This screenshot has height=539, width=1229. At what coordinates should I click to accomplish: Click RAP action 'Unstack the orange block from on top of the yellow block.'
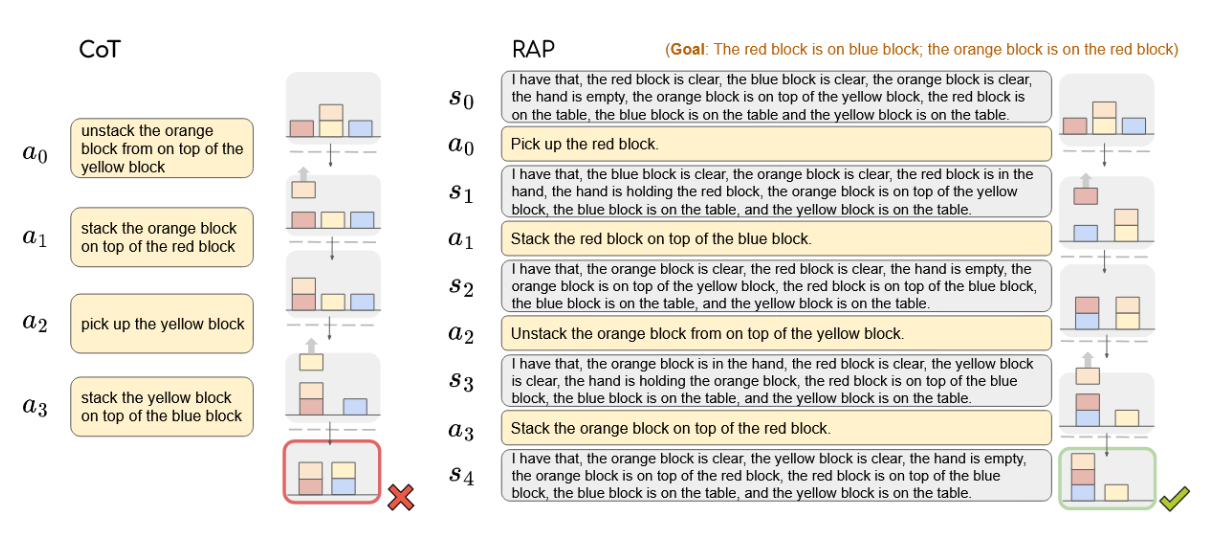tap(776, 333)
